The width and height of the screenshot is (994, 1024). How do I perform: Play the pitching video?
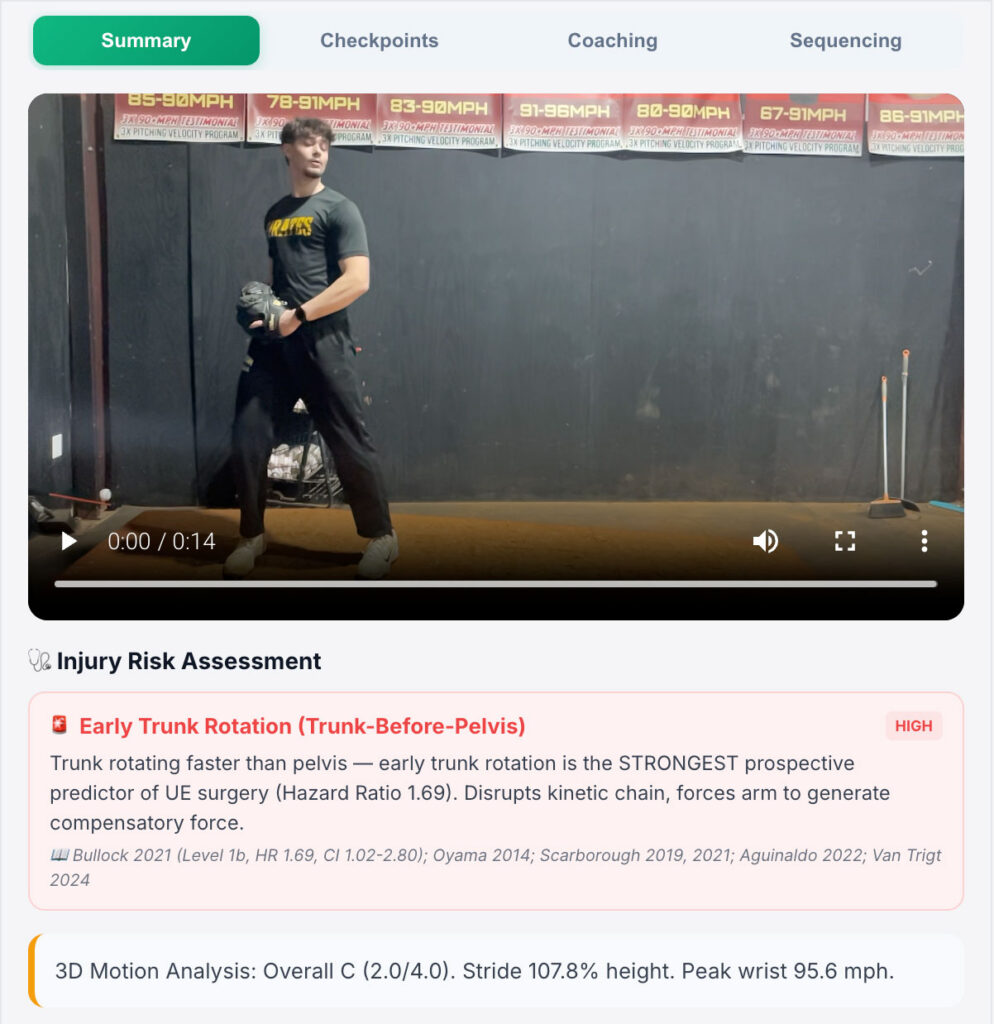pos(69,541)
